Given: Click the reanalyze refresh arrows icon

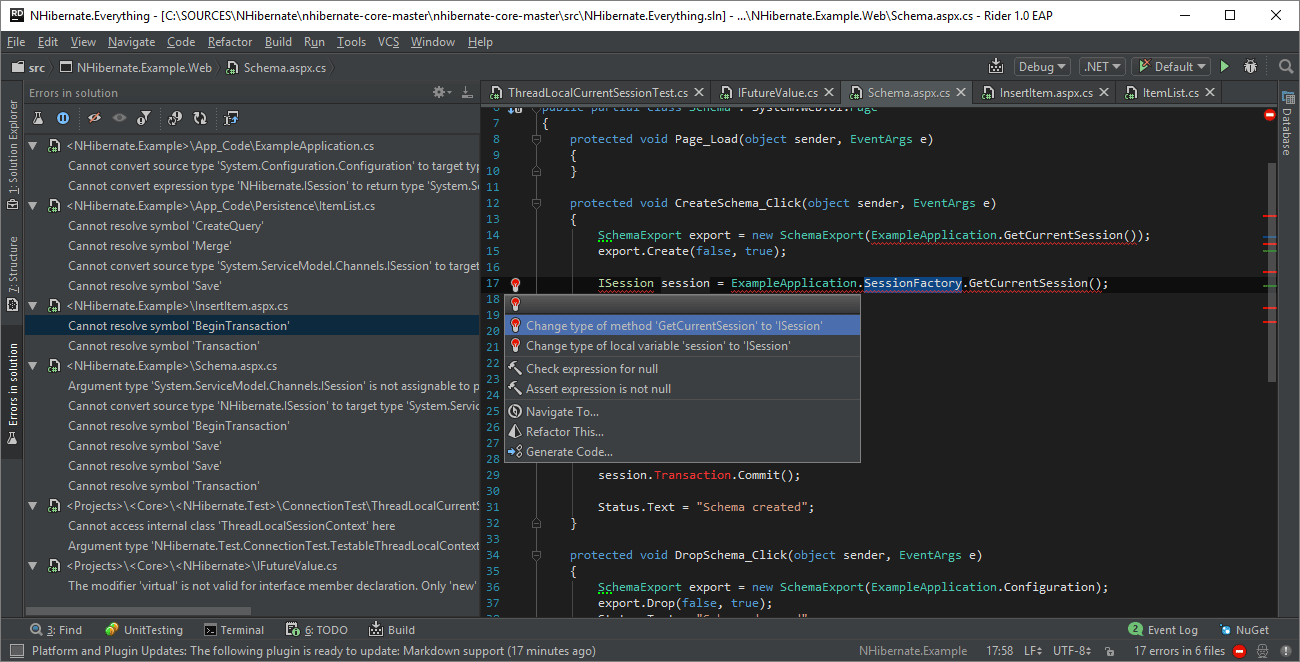Looking at the screenshot, I should pos(200,118).
